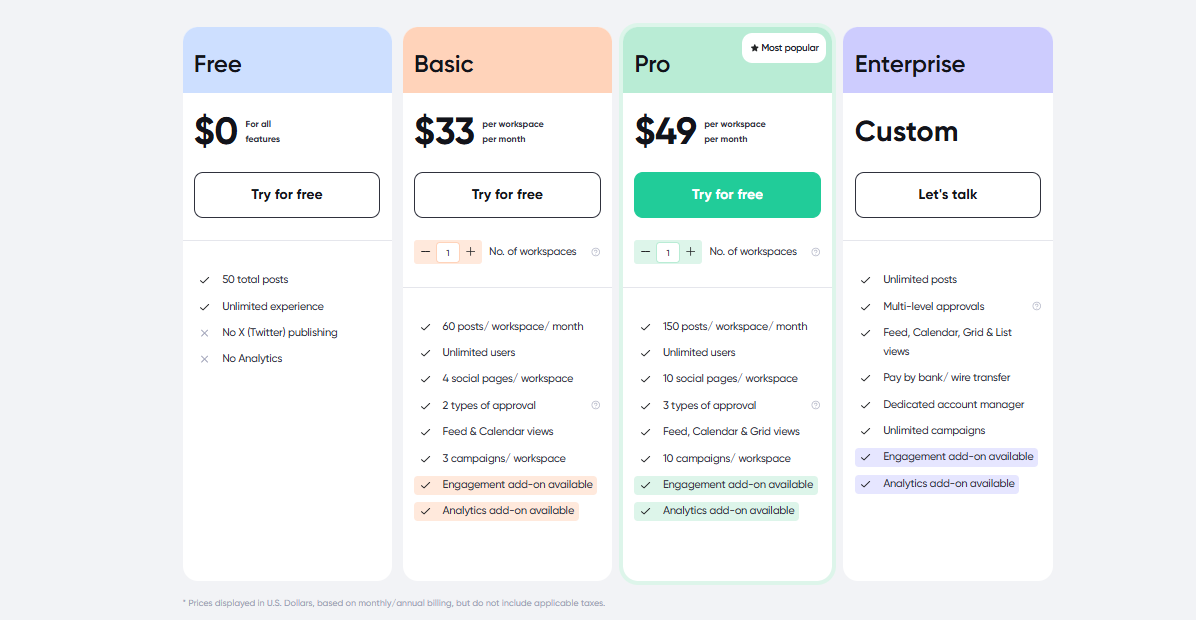Click Let's talk on the Enterprise plan
The height and width of the screenshot is (620, 1196).
tap(947, 194)
